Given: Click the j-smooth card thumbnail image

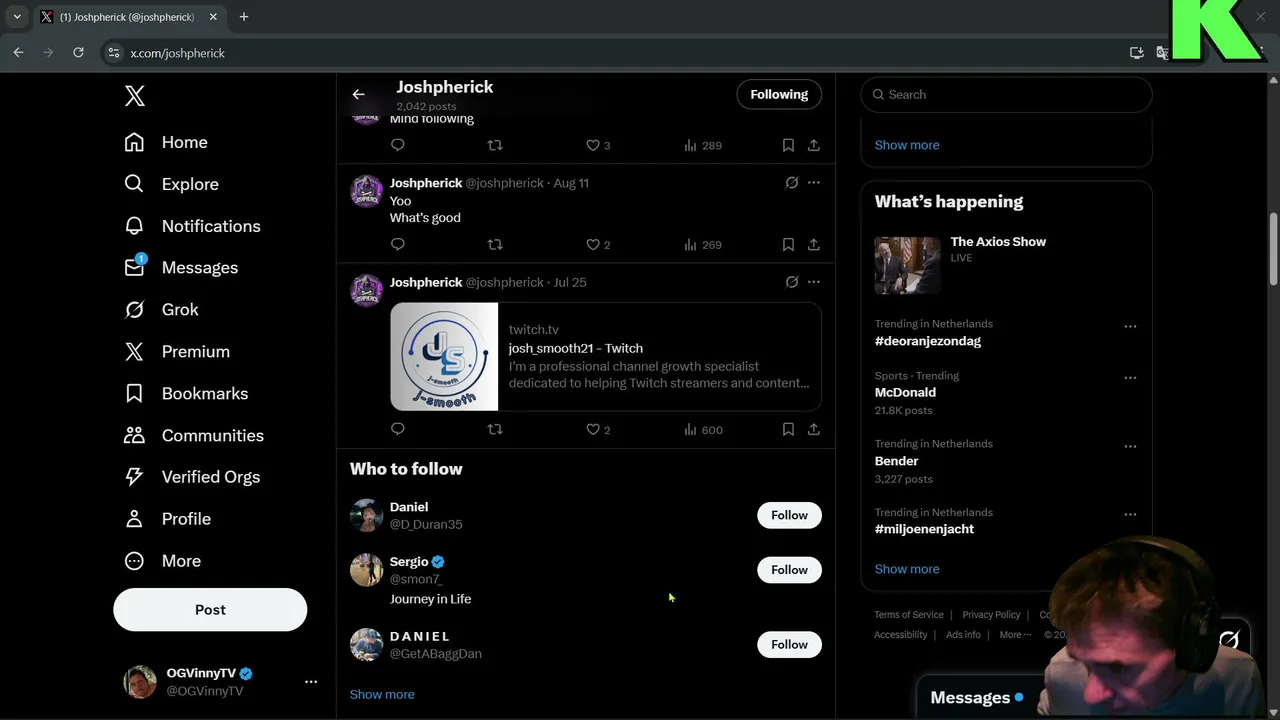Looking at the screenshot, I should pos(444,357).
